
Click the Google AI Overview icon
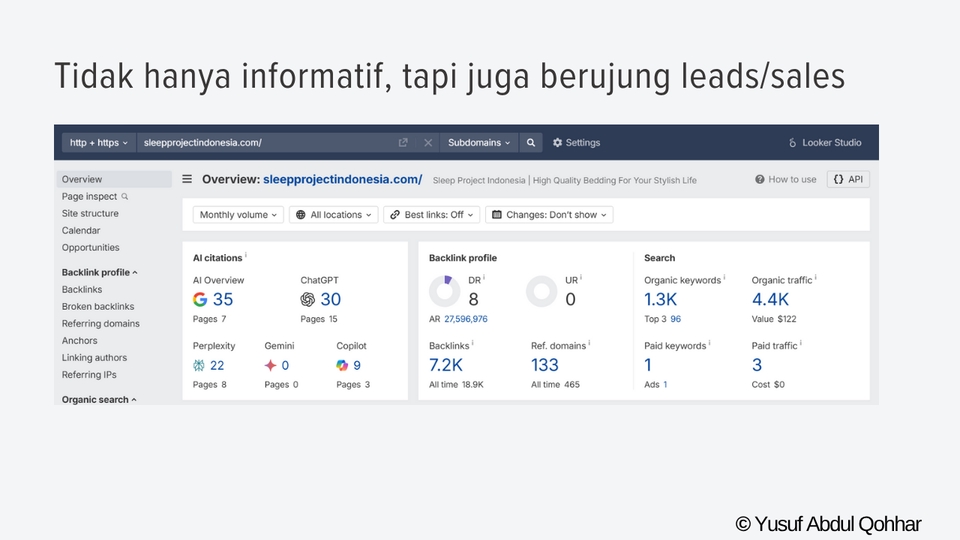click(200, 299)
